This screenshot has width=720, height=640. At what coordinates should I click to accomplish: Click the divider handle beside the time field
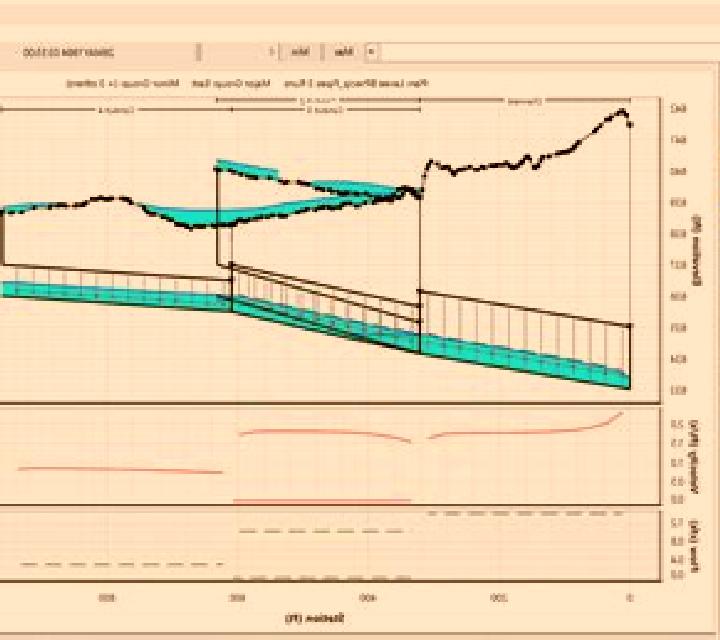tap(198, 52)
